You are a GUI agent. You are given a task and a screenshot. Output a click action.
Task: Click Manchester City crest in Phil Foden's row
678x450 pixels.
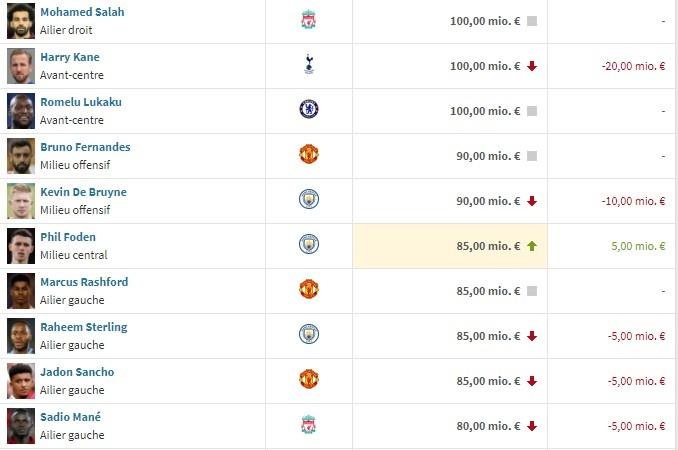[309, 244]
